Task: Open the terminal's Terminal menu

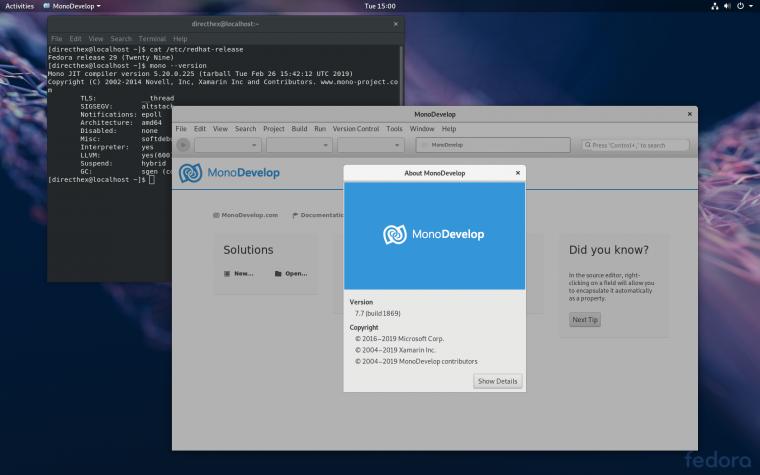Action: 152,38
